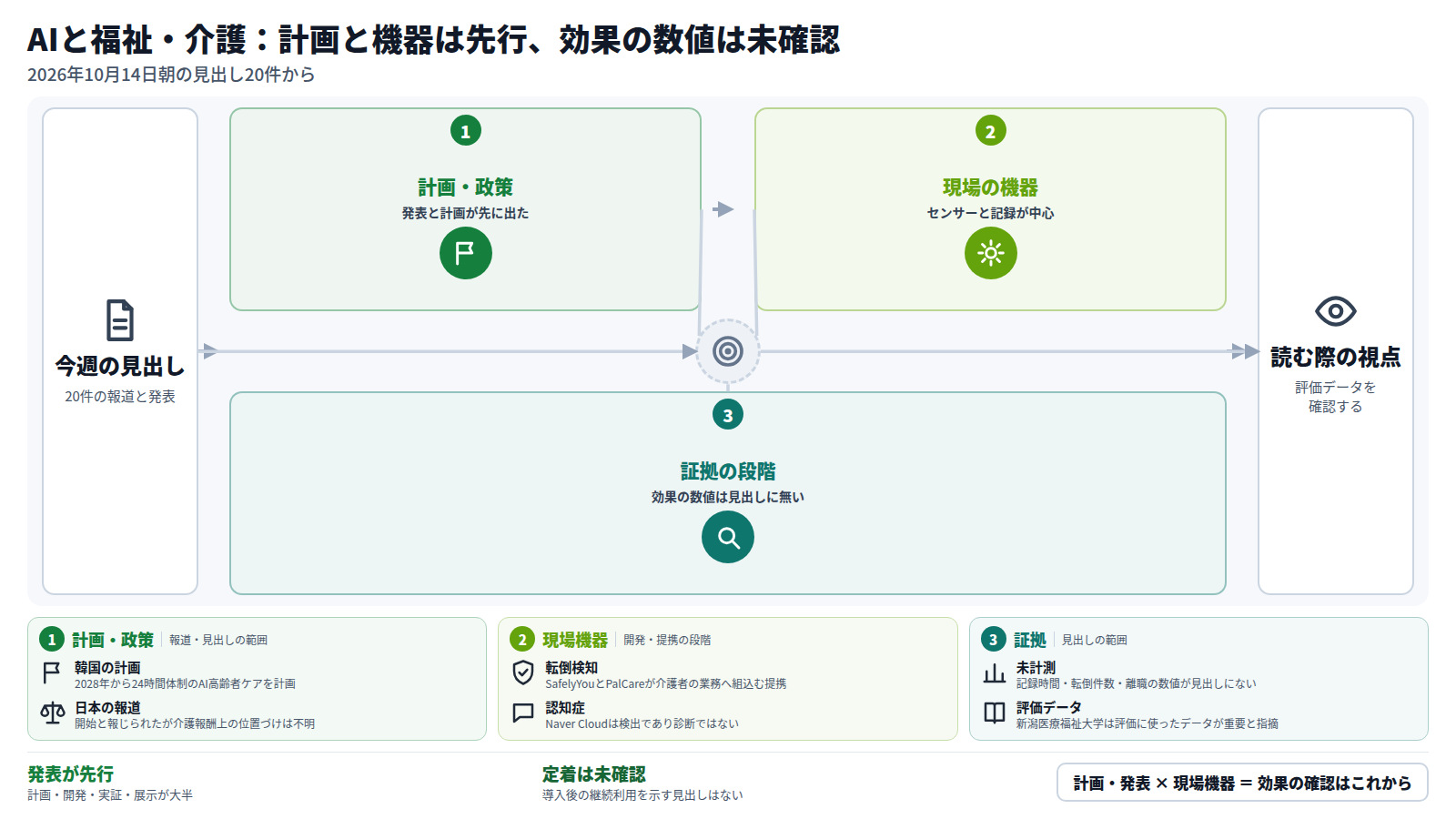This screenshot has height=819, width=1456.
Task: Click the open book icon beside 評価データ
Action: 995,713
